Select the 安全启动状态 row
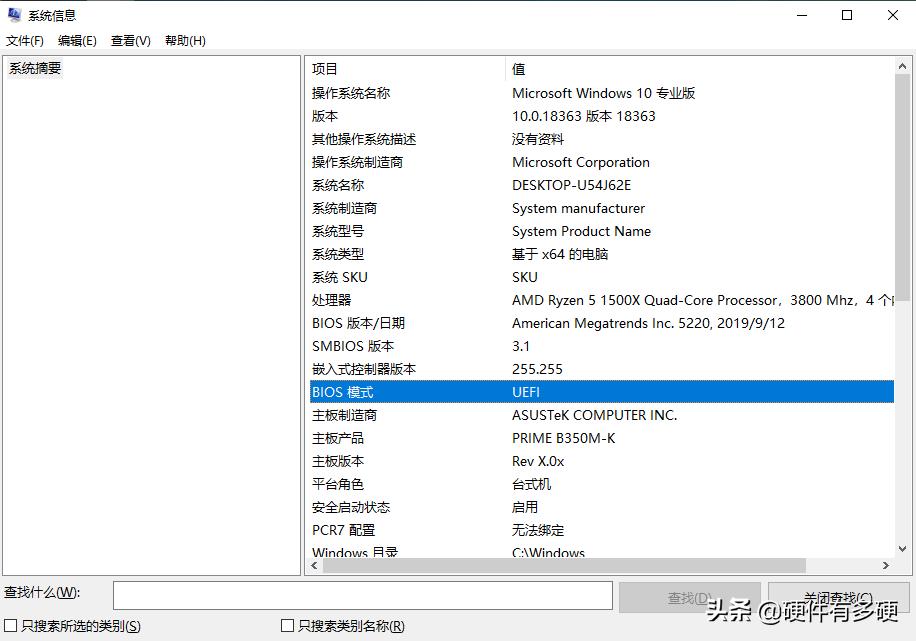Image resolution: width=916 pixels, height=641 pixels. pyautogui.click(x=400, y=507)
